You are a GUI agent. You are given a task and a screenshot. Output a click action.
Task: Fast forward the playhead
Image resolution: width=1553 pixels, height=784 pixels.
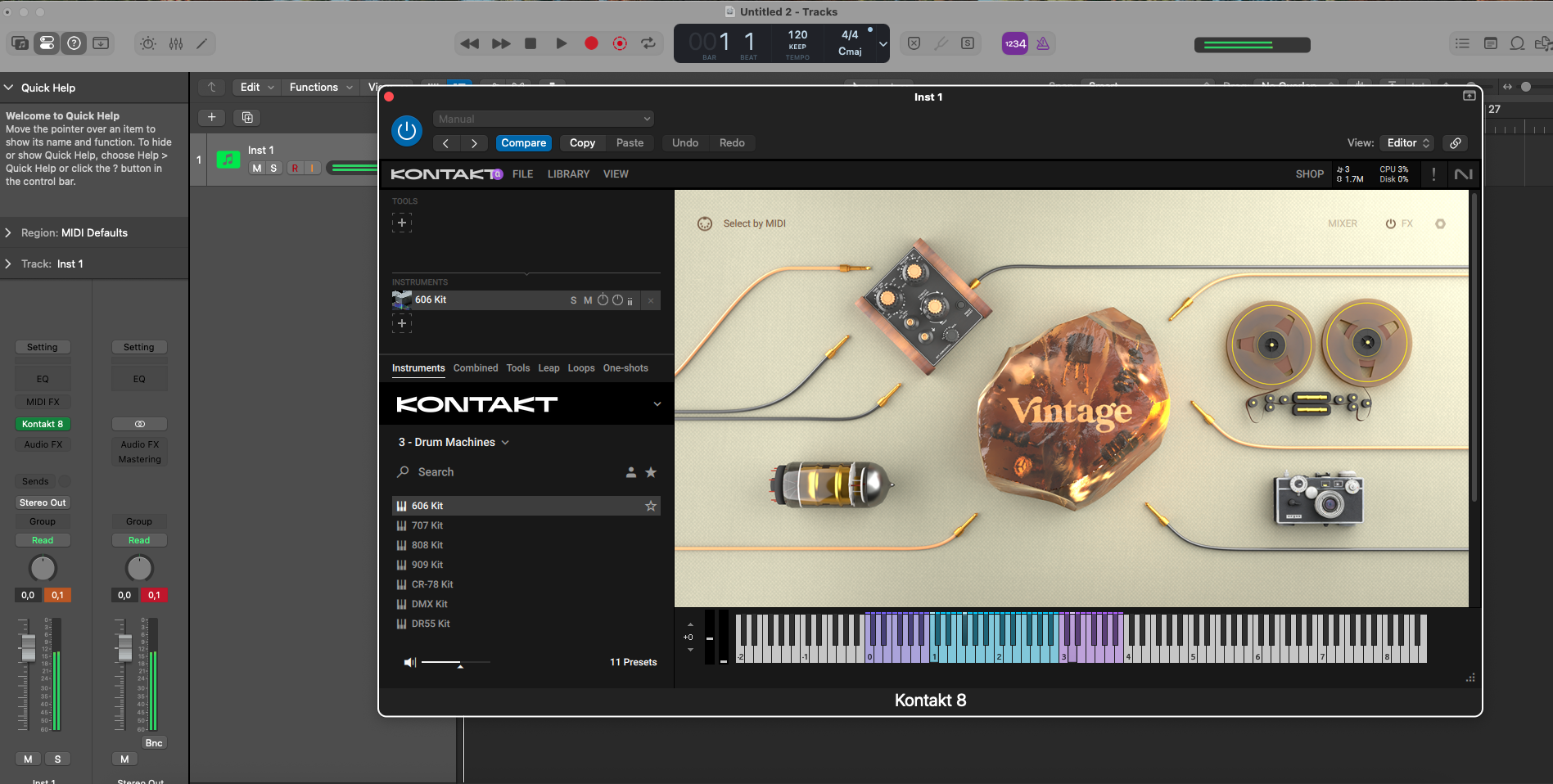click(x=501, y=43)
